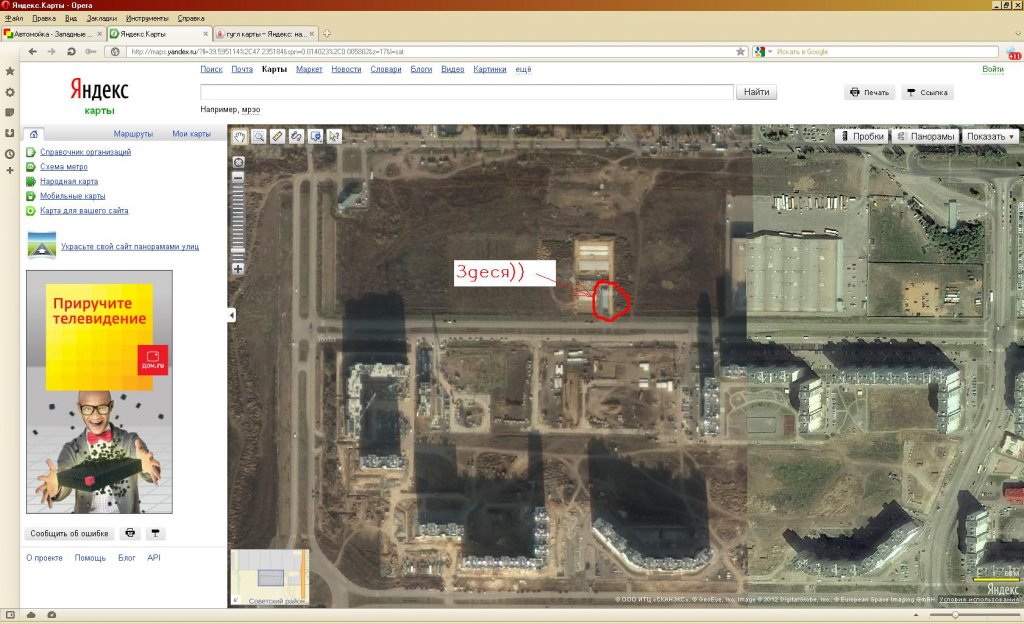Click the browser reload icon
The width and height of the screenshot is (1024, 624).
[71, 51]
